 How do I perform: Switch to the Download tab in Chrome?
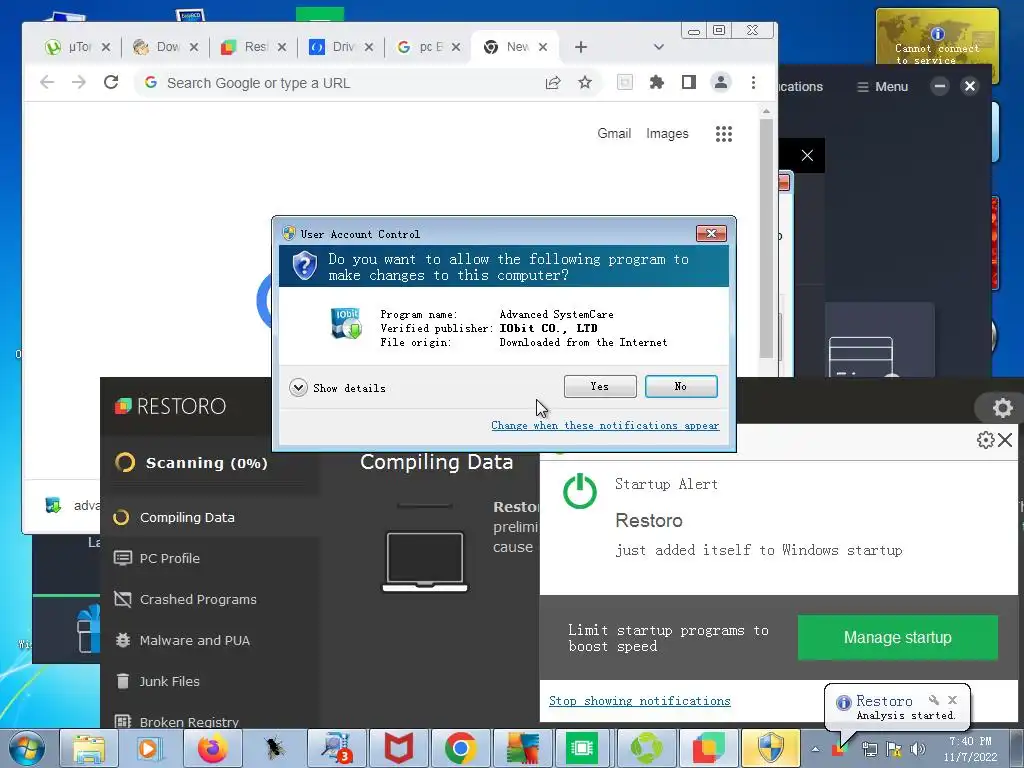tap(165, 47)
